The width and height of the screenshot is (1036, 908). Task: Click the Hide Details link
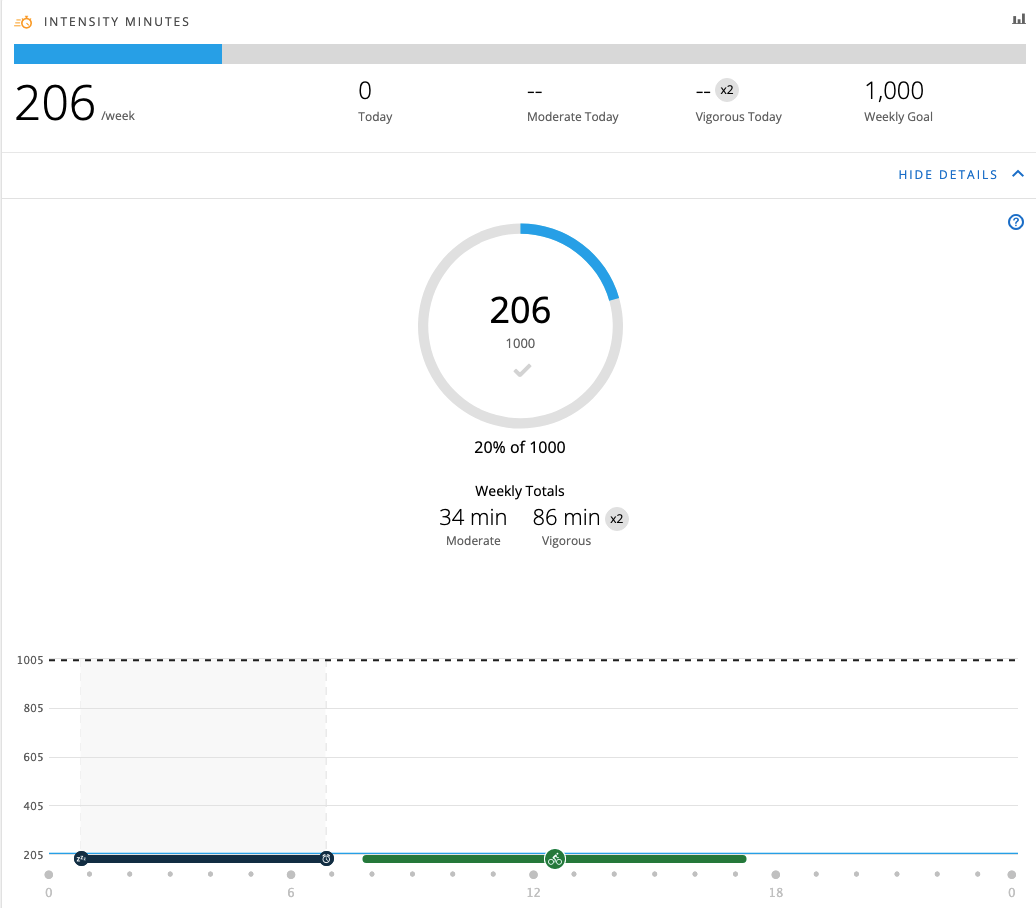947,175
